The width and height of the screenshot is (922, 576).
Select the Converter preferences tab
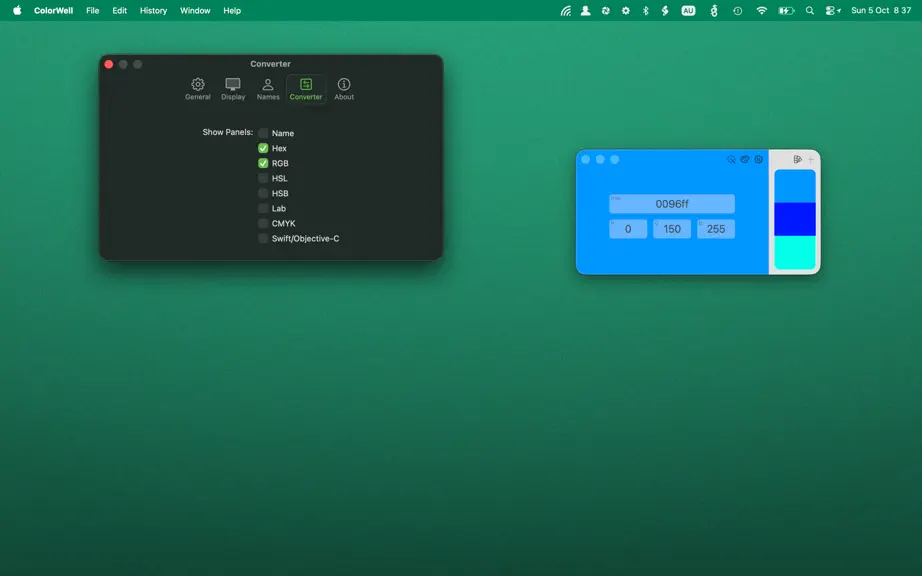coord(306,89)
